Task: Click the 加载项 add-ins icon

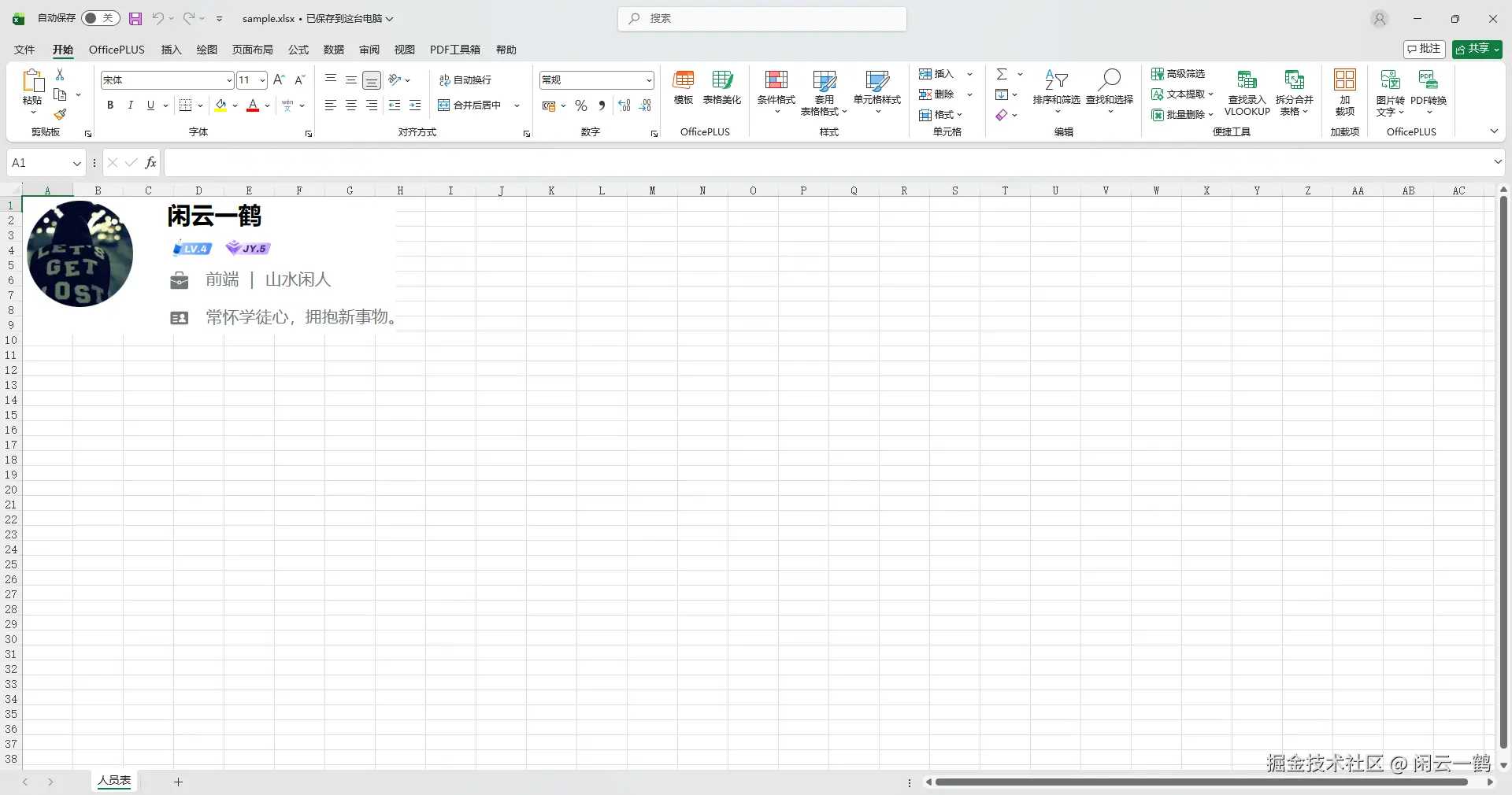Action: point(1345,93)
